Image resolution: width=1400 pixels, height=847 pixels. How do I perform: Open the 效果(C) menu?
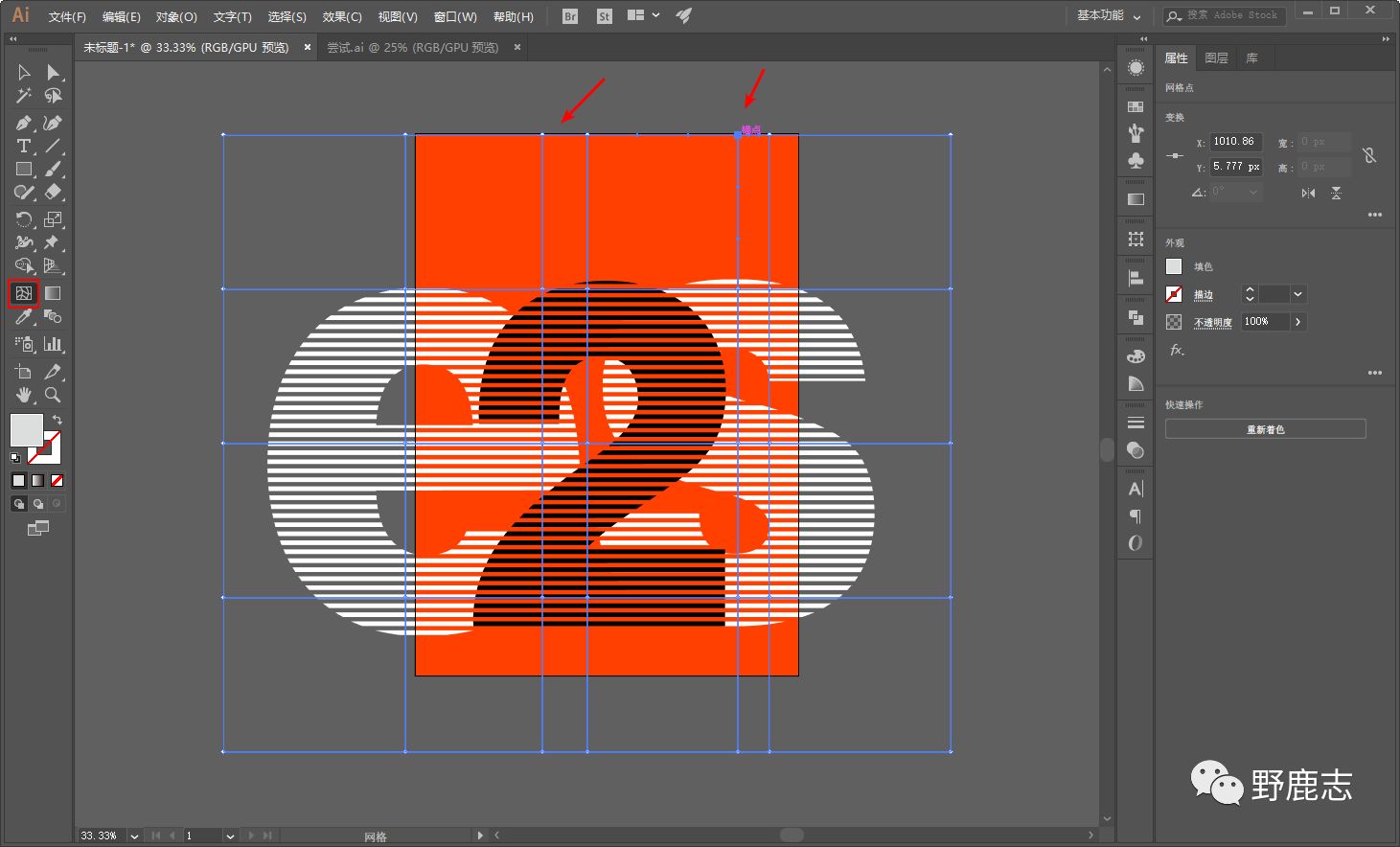click(341, 16)
